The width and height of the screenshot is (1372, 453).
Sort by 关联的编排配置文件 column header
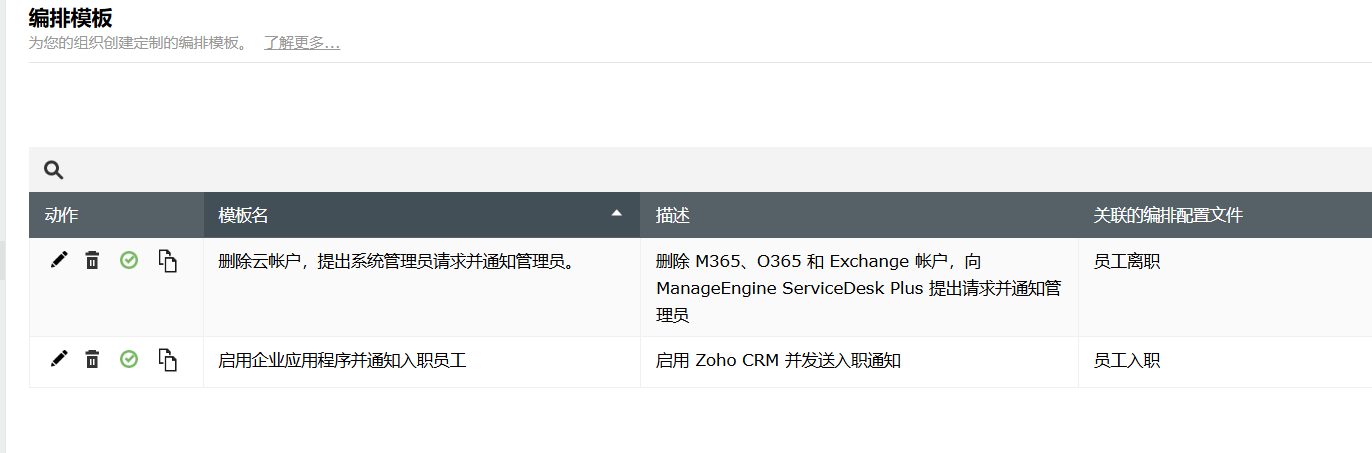pos(1168,215)
